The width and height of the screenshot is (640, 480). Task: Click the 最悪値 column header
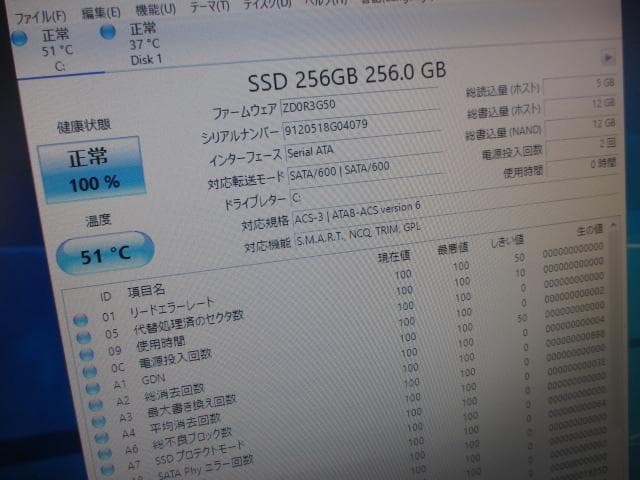[x=453, y=248]
